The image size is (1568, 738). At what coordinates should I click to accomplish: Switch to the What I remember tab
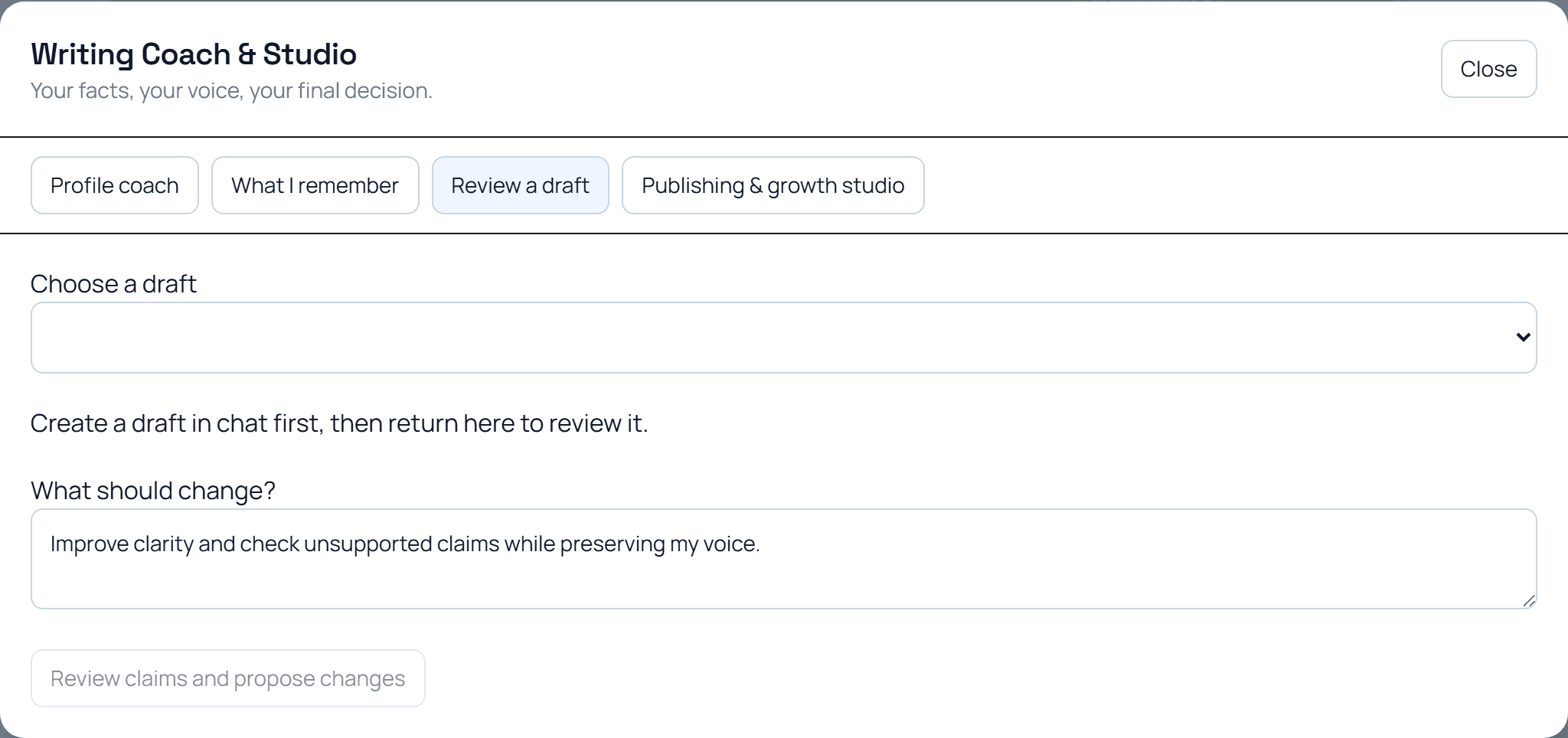315,185
